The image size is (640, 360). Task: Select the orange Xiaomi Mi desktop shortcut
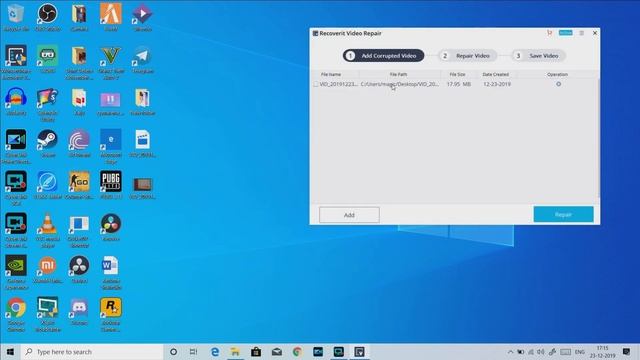pyautogui.click(x=48, y=269)
